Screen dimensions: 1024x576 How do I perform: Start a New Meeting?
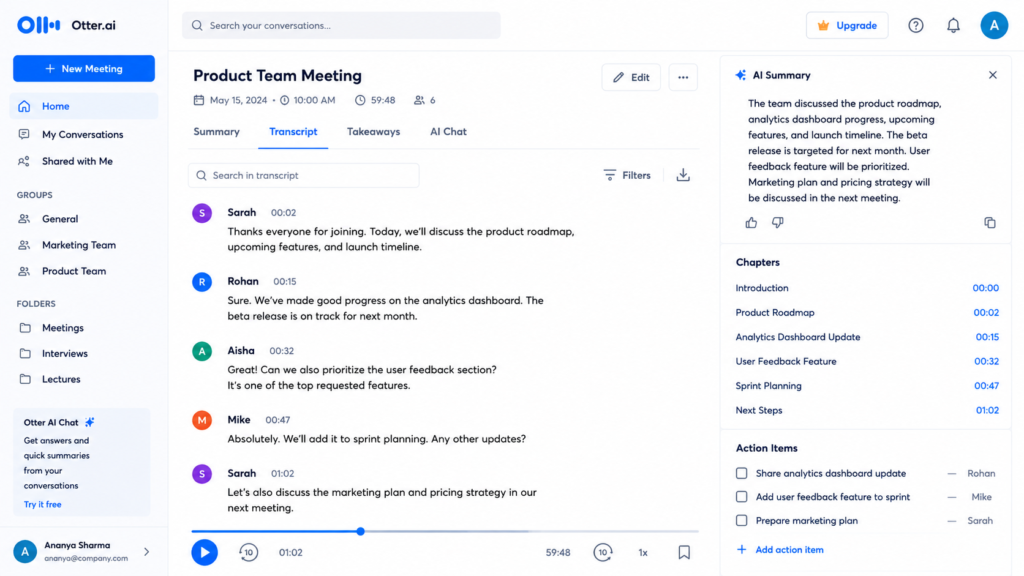(x=84, y=69)
